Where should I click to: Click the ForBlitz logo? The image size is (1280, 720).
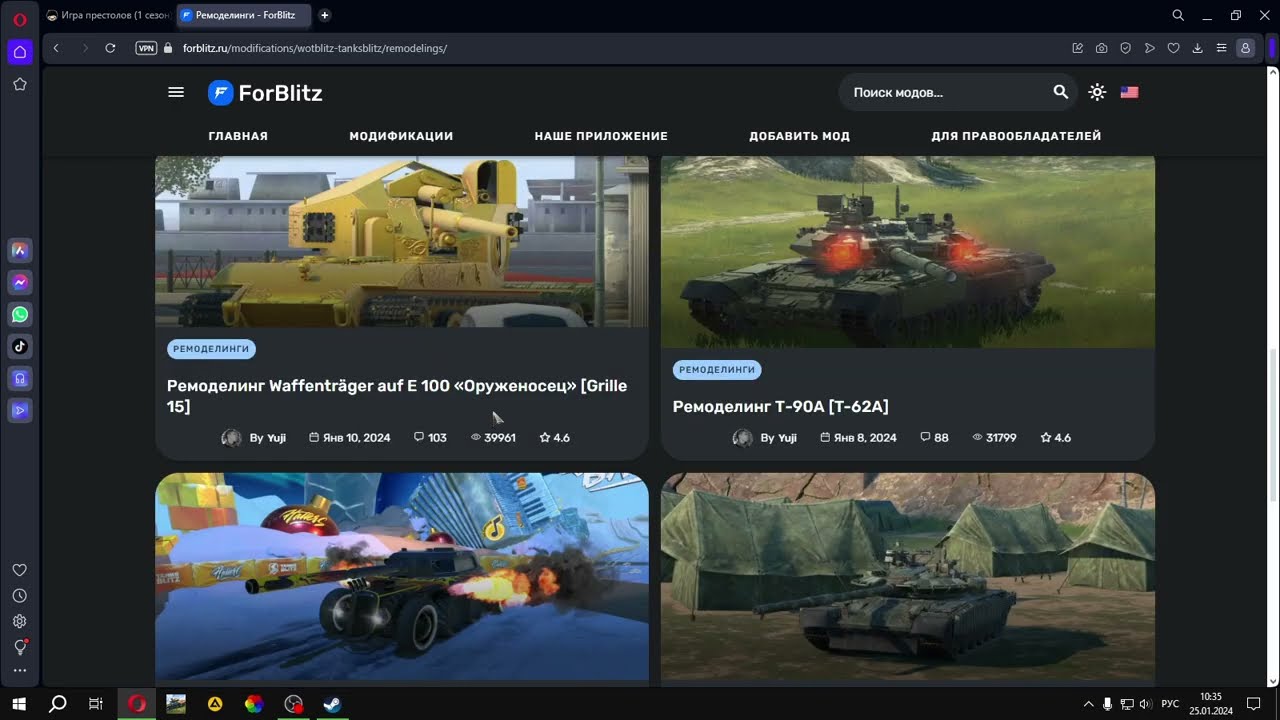265,93
